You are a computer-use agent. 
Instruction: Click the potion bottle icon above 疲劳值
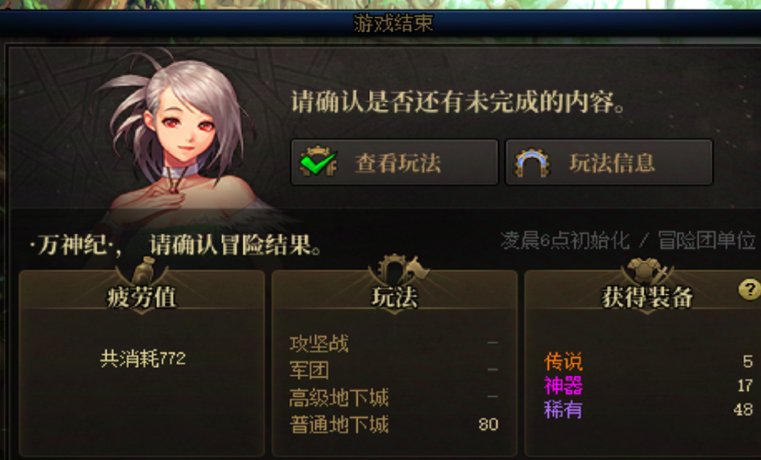click(143, 270)
